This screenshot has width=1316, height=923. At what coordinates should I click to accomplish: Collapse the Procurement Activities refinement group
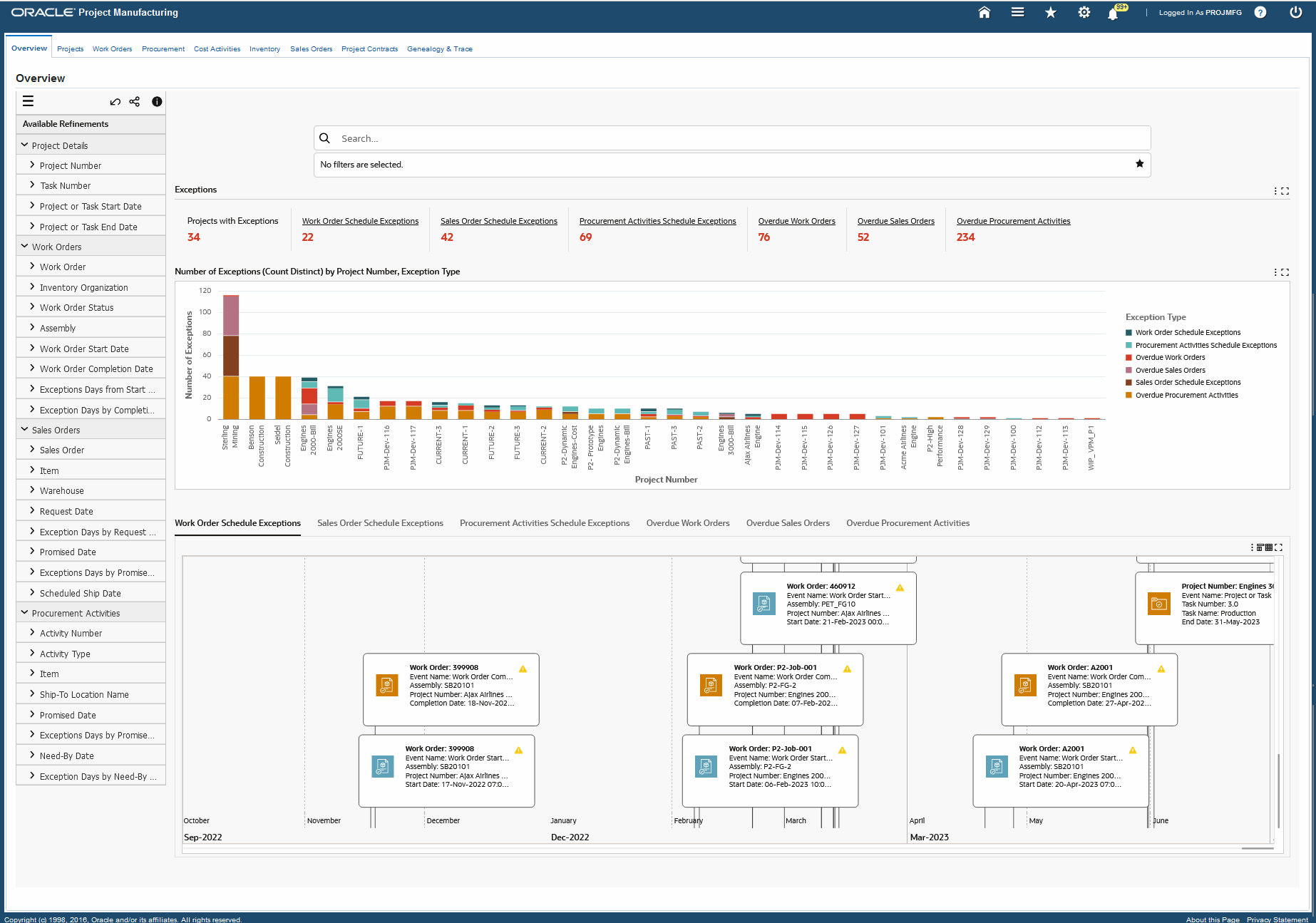[25, 612]
